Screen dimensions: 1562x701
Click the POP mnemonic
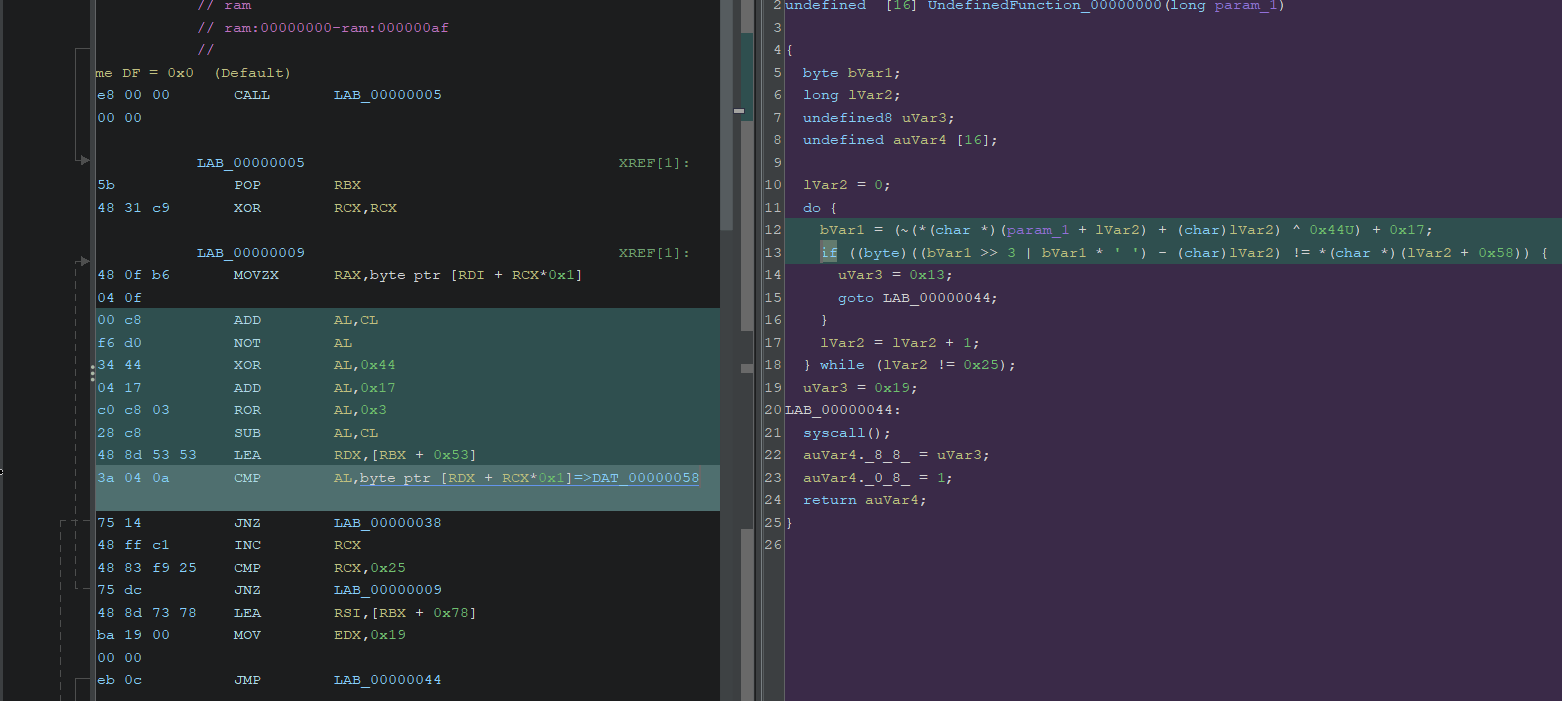pos(248,185)
